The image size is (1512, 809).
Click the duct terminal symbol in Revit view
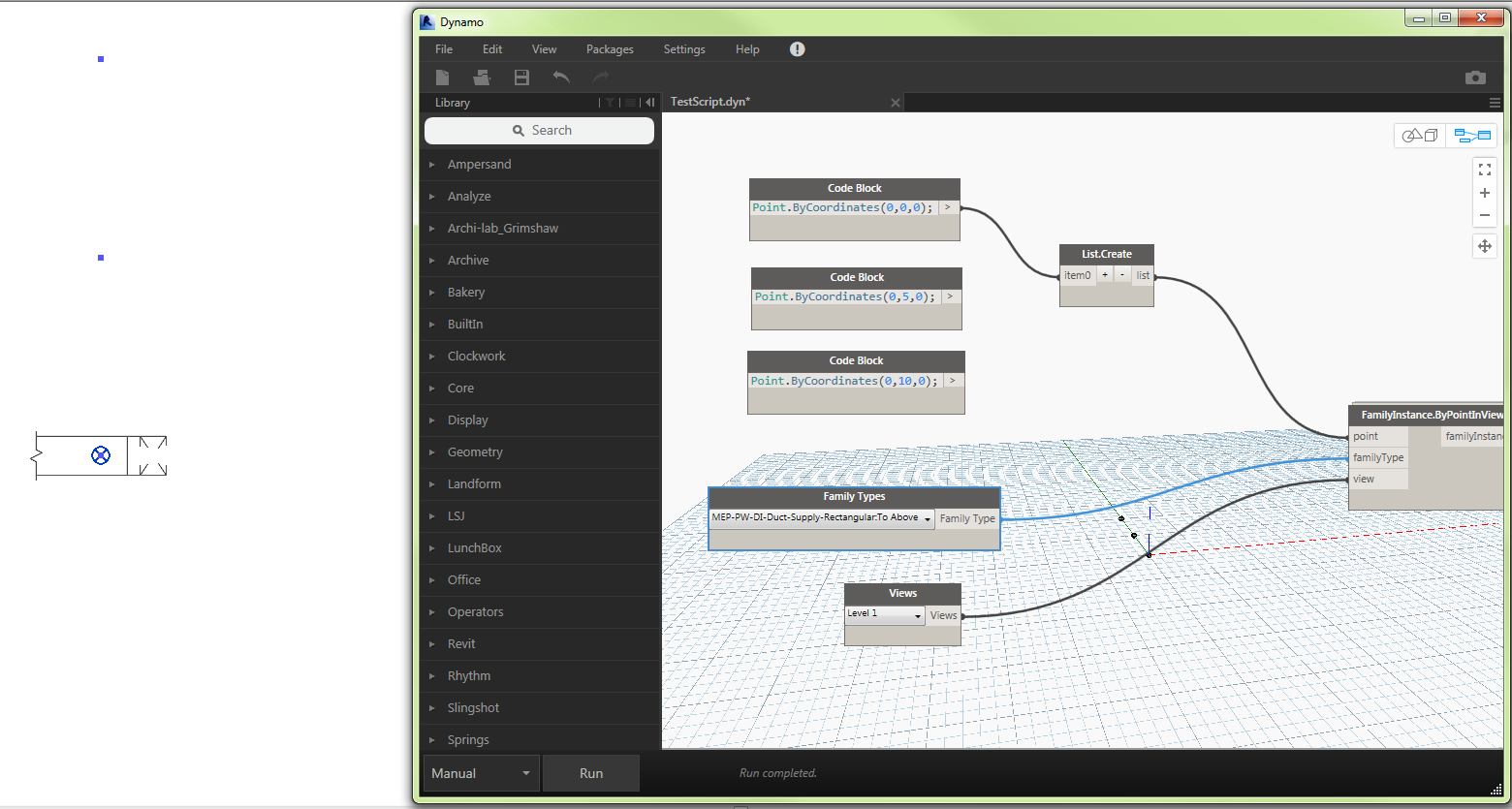[x=101, y=455]
